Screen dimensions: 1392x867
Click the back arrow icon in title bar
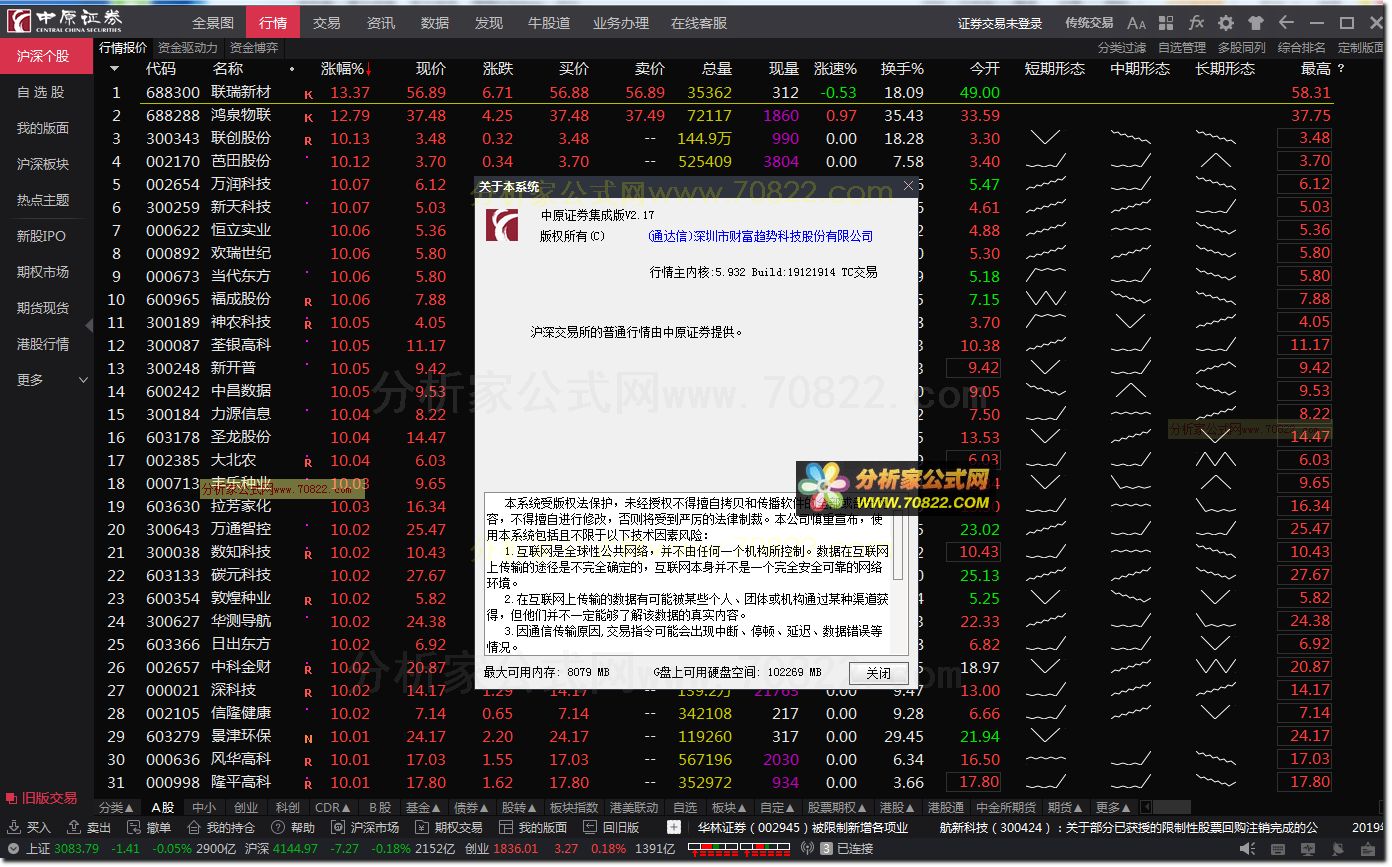(x=1286, y=22)
